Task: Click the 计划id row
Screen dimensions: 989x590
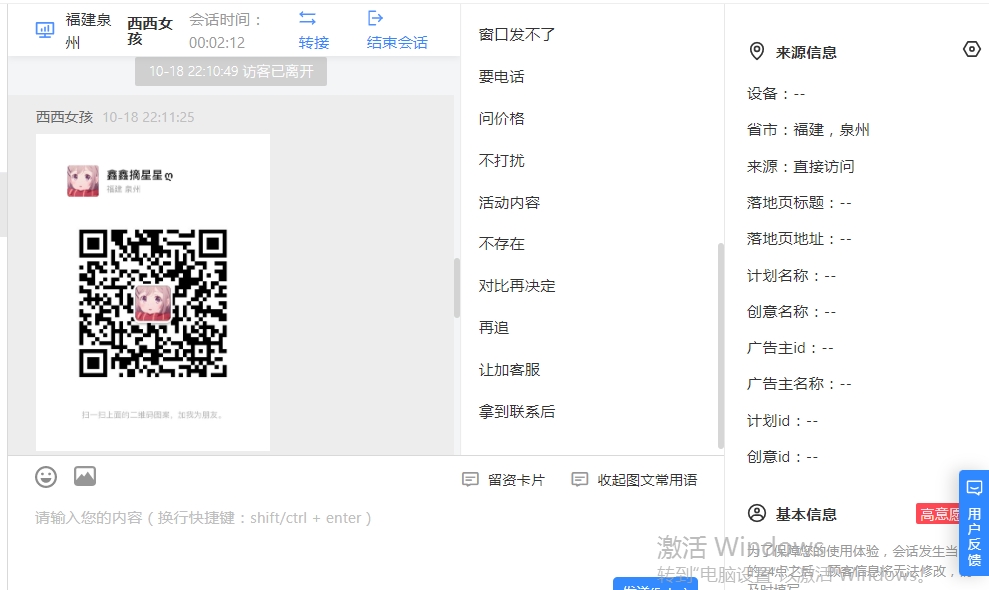Action: pos(783,421)
